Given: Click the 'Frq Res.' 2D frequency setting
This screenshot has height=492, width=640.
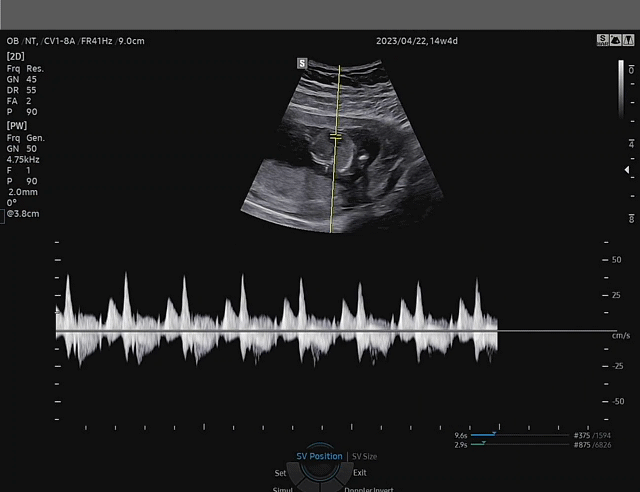Looking at the screenshot, I should (25, 69).
